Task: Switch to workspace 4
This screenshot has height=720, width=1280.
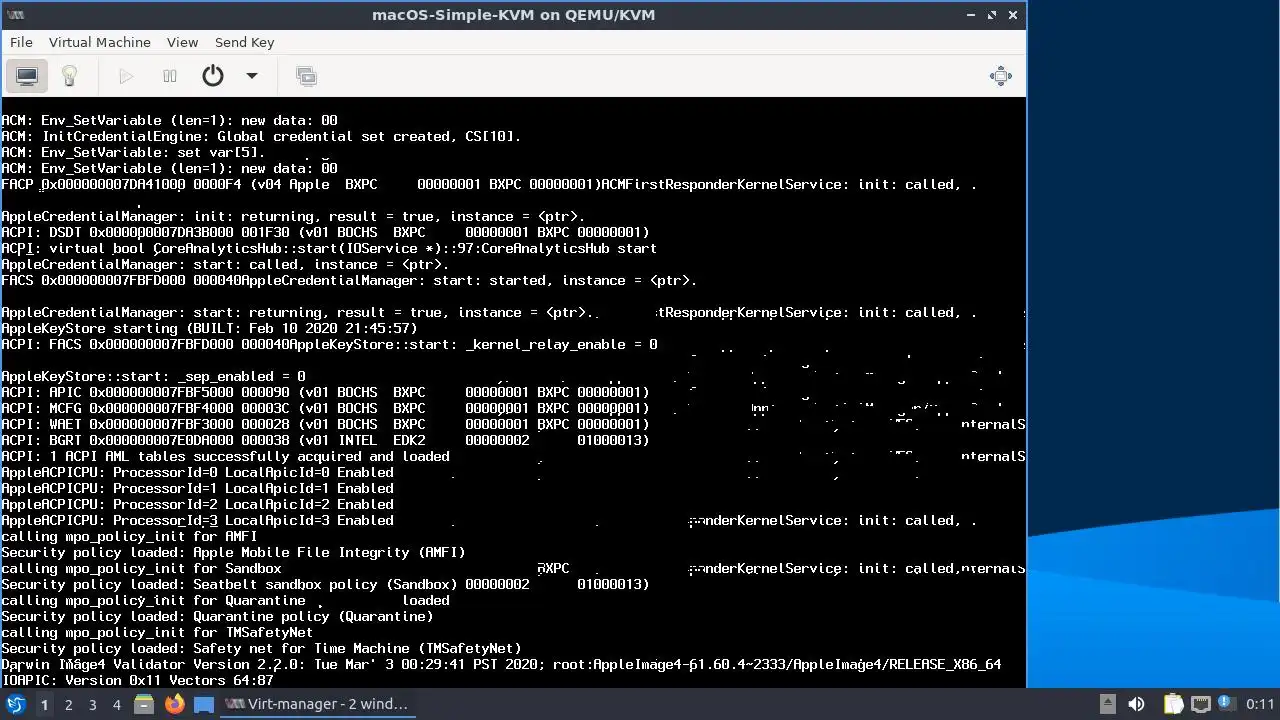Action: [116, 704]
